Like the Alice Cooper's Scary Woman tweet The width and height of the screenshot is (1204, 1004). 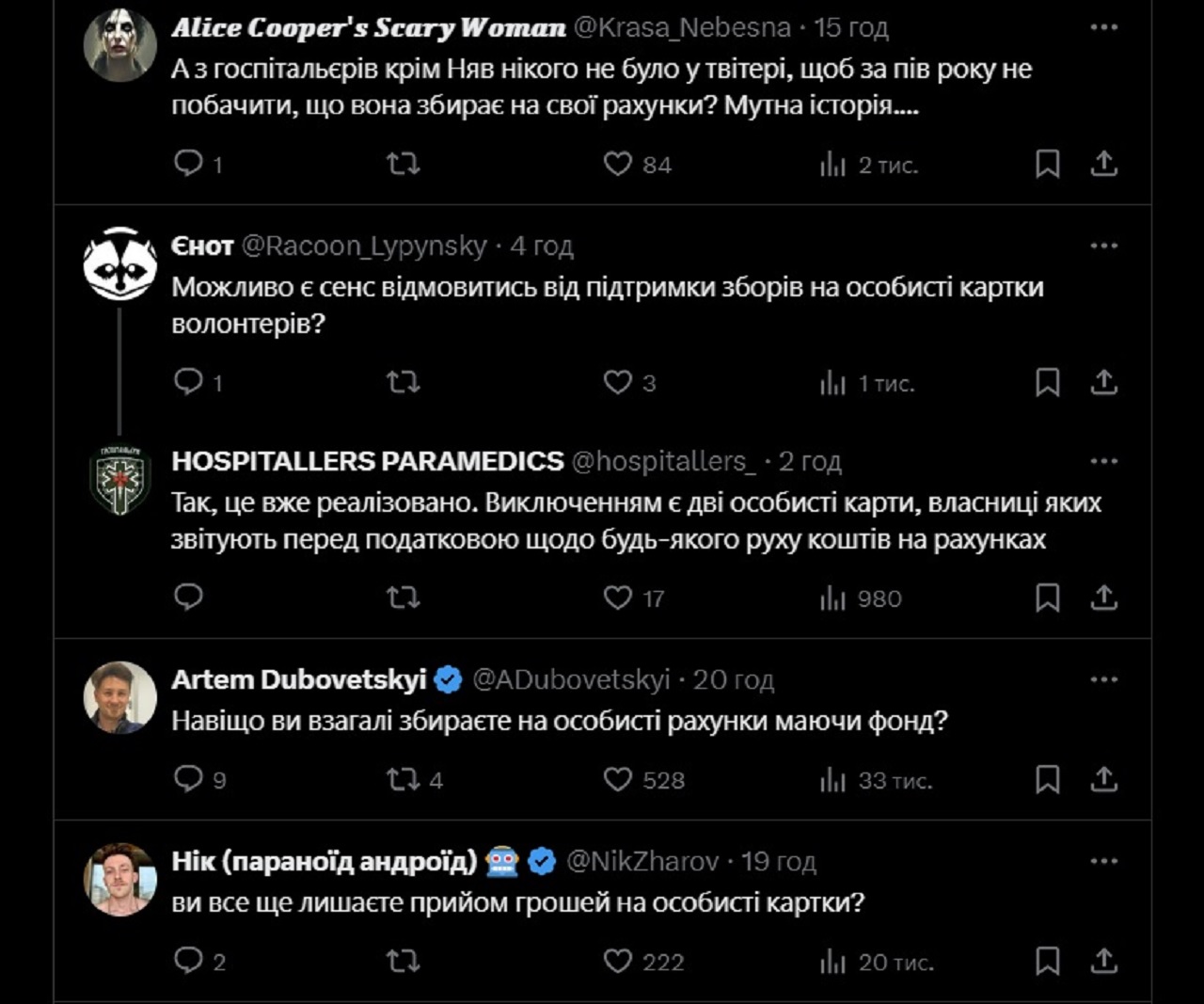[618, 164]
